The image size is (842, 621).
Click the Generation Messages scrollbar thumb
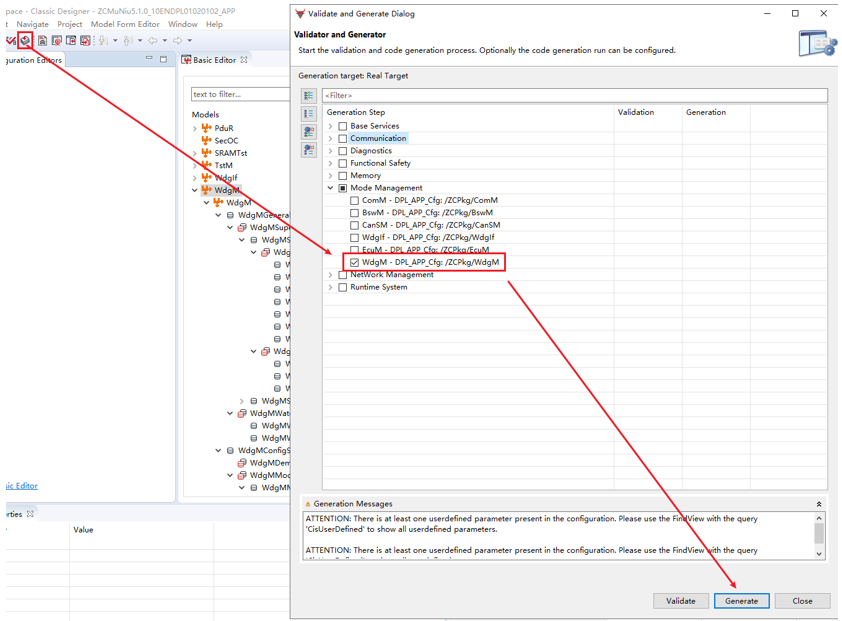point(819,534)
